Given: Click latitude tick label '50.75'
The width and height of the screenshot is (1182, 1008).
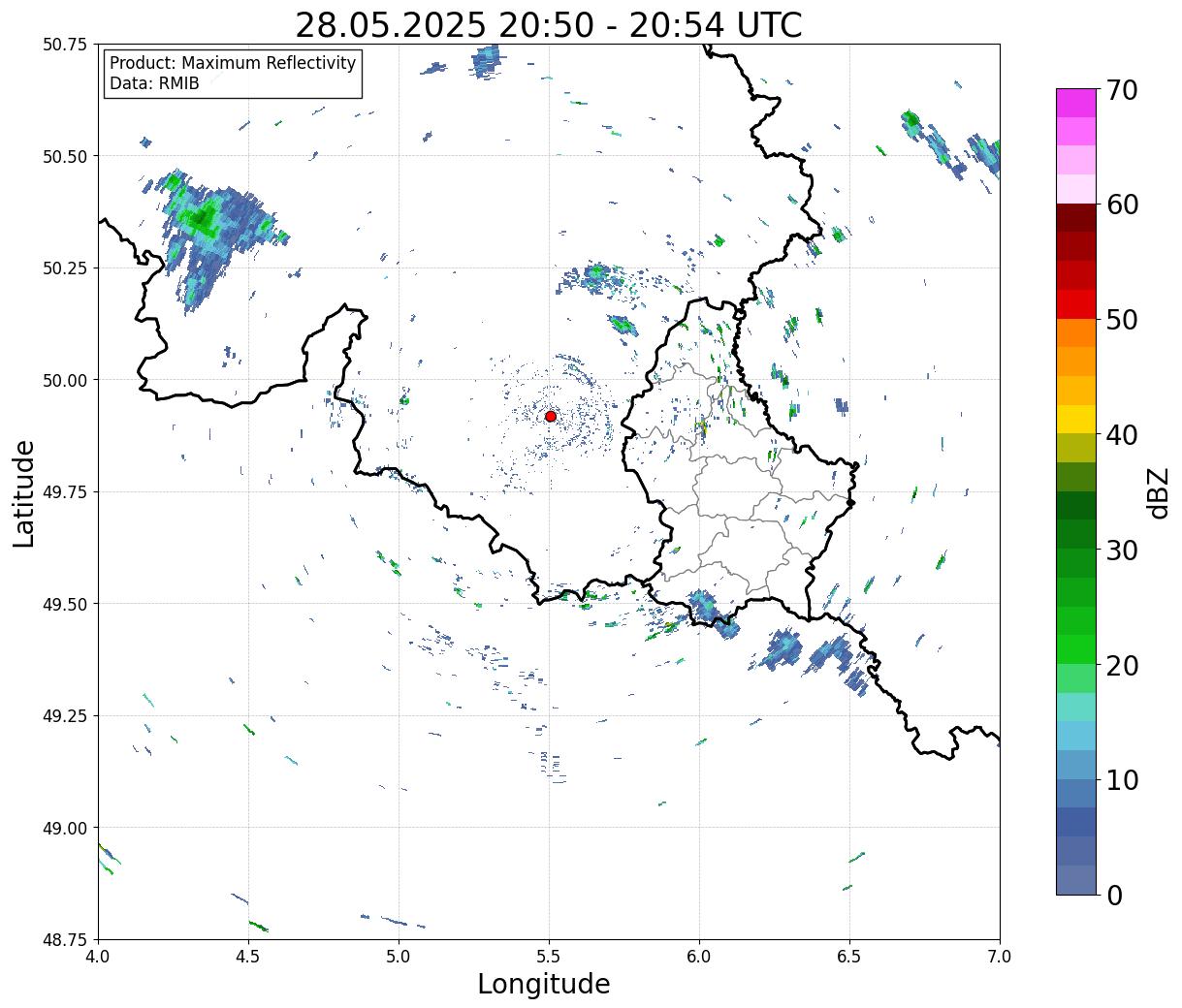Looking at the screenshot, I should coord(65,45).
